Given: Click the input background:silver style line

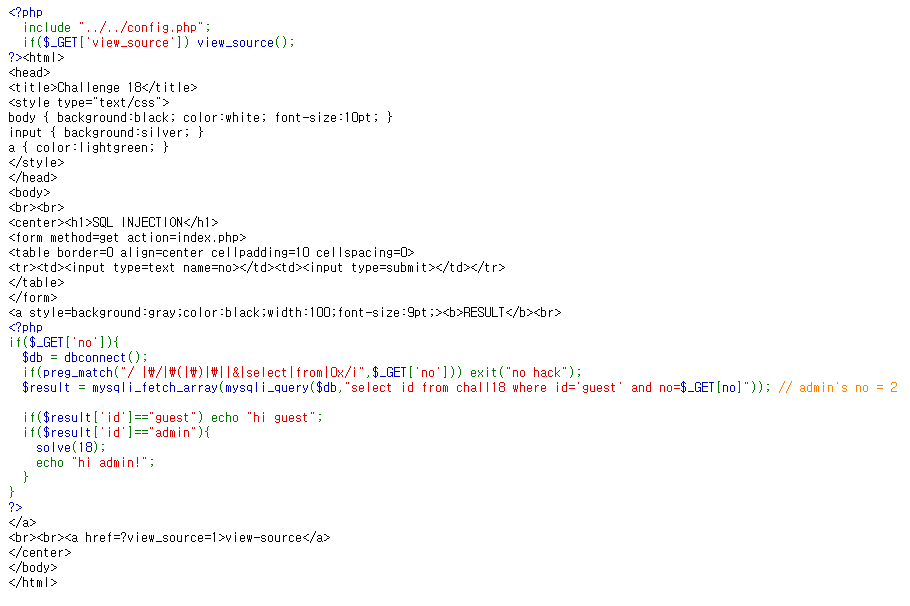Looking at the screenshot, I should [x=106, y=133].
